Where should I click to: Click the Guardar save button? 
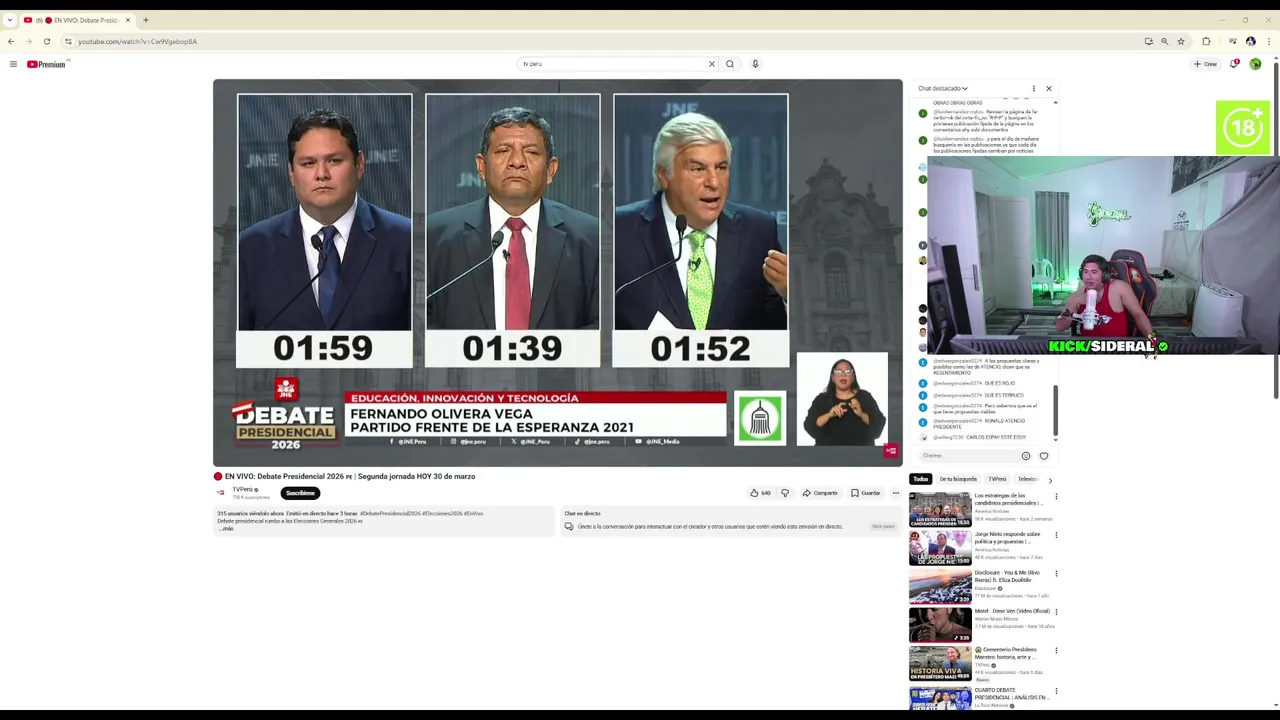[x=866, y=493]
